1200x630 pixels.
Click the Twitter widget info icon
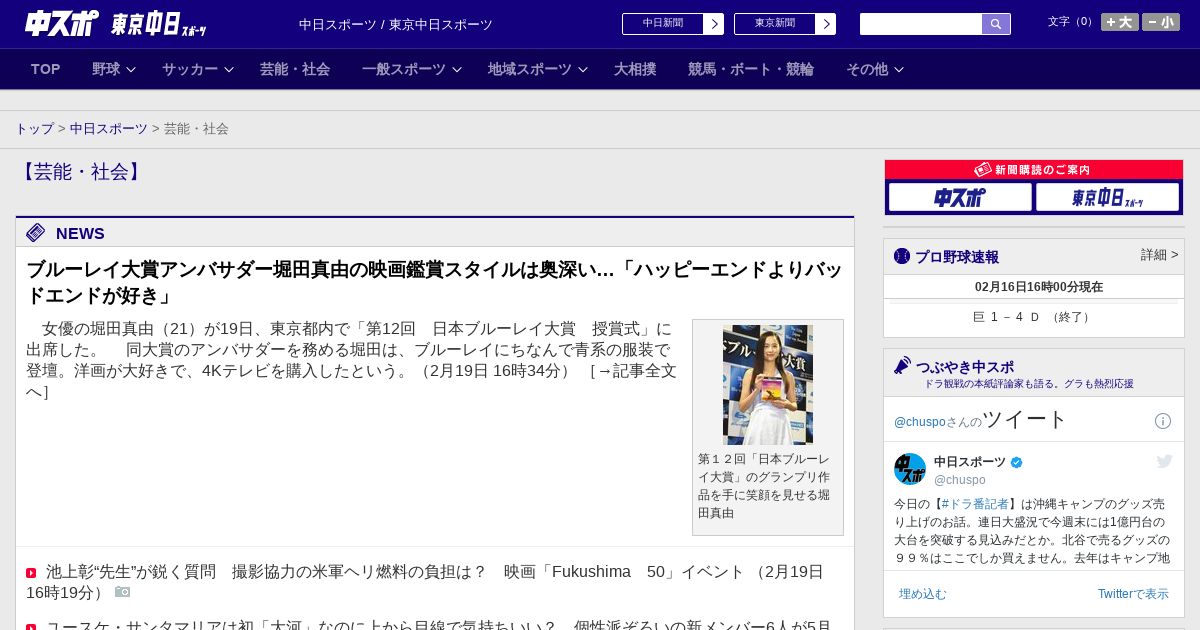(x=1163, y=421)
